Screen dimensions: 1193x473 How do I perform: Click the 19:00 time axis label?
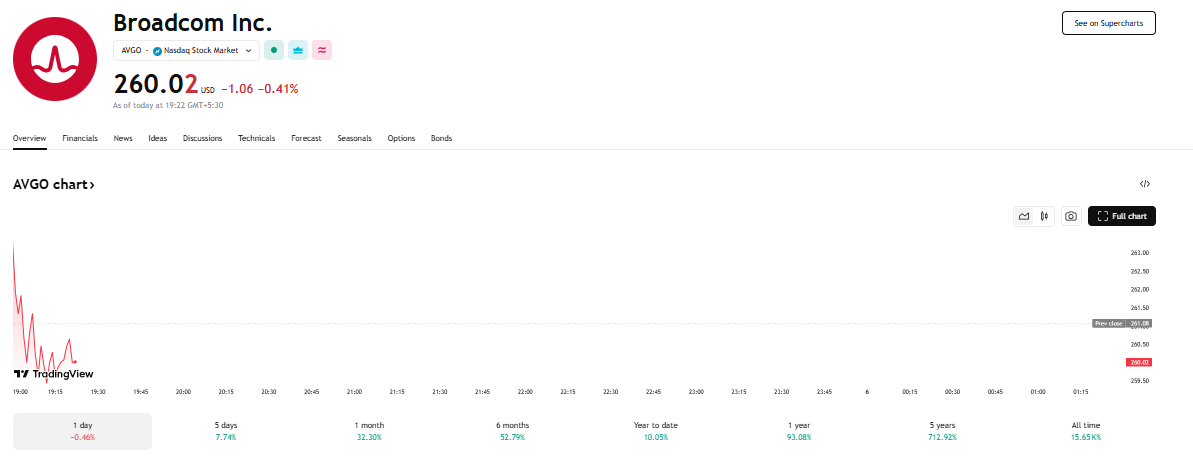coord(21,392)
